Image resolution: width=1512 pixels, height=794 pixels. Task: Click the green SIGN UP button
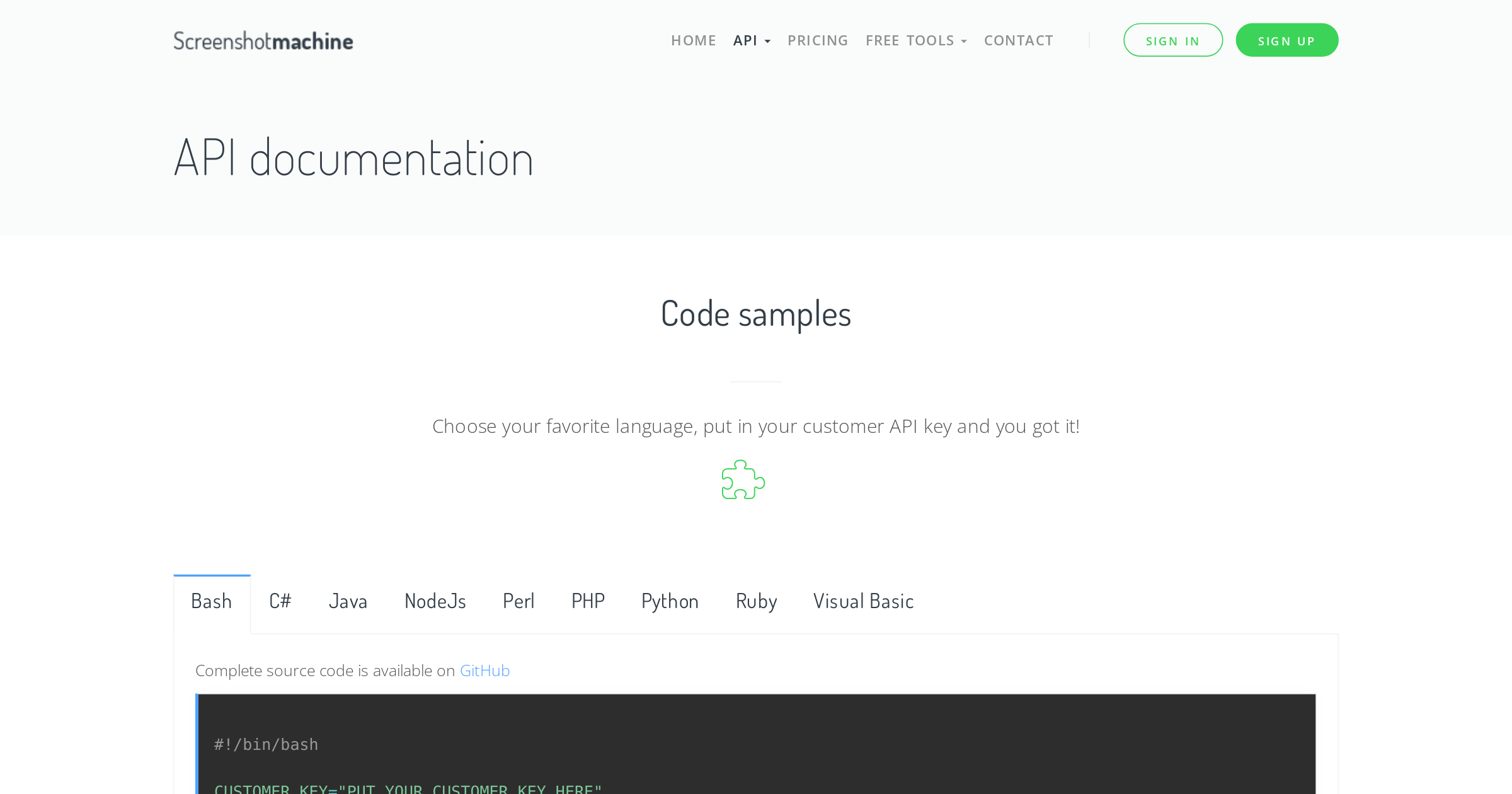point(1287,40)
